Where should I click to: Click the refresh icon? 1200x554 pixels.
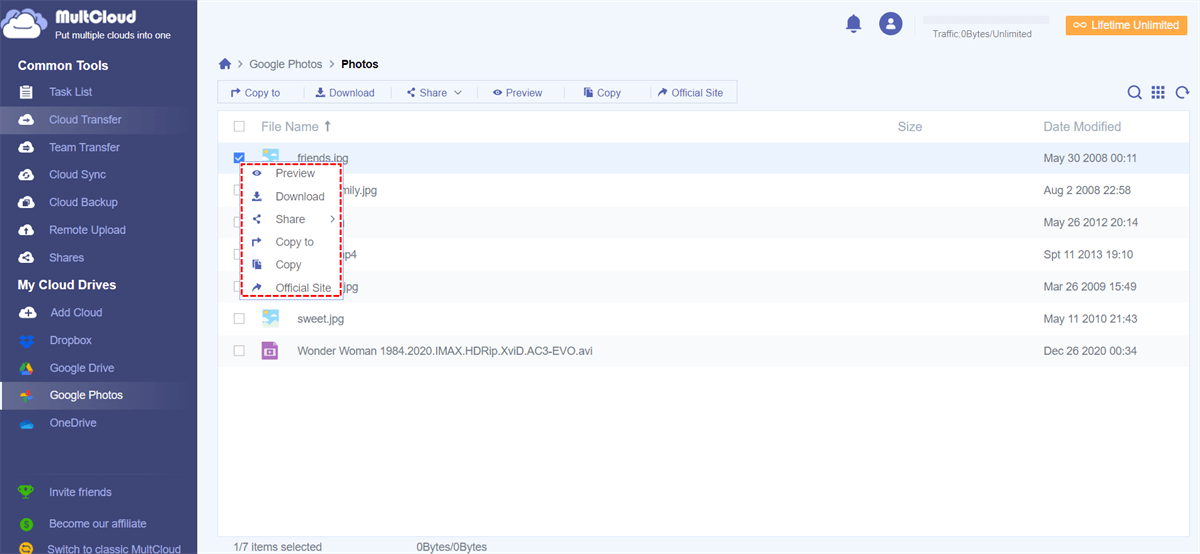(x=1182, y=92)
